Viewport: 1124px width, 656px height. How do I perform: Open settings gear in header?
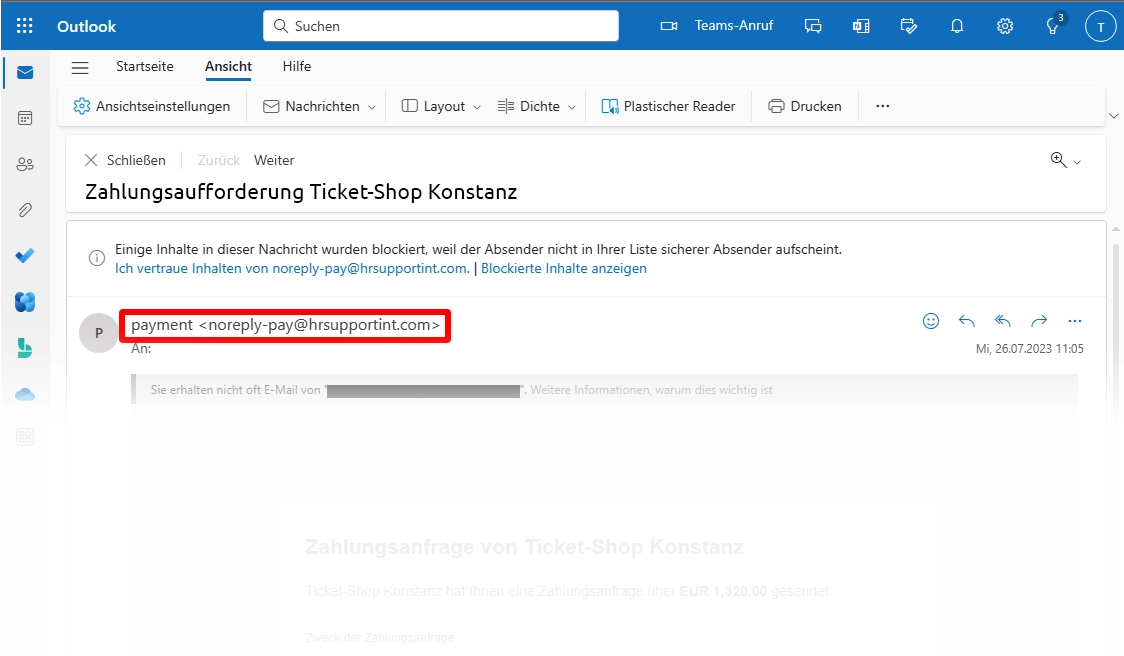(x=1005, y=27)
